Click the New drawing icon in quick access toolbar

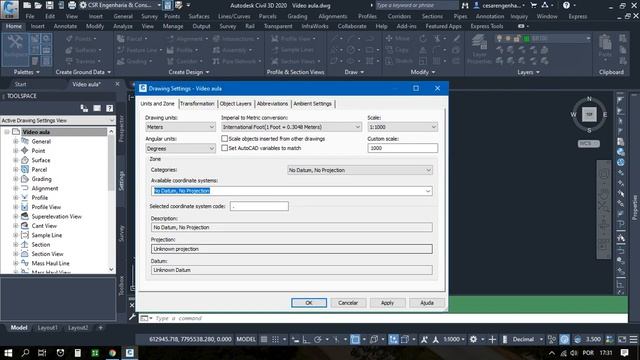[x=27, y=5]
